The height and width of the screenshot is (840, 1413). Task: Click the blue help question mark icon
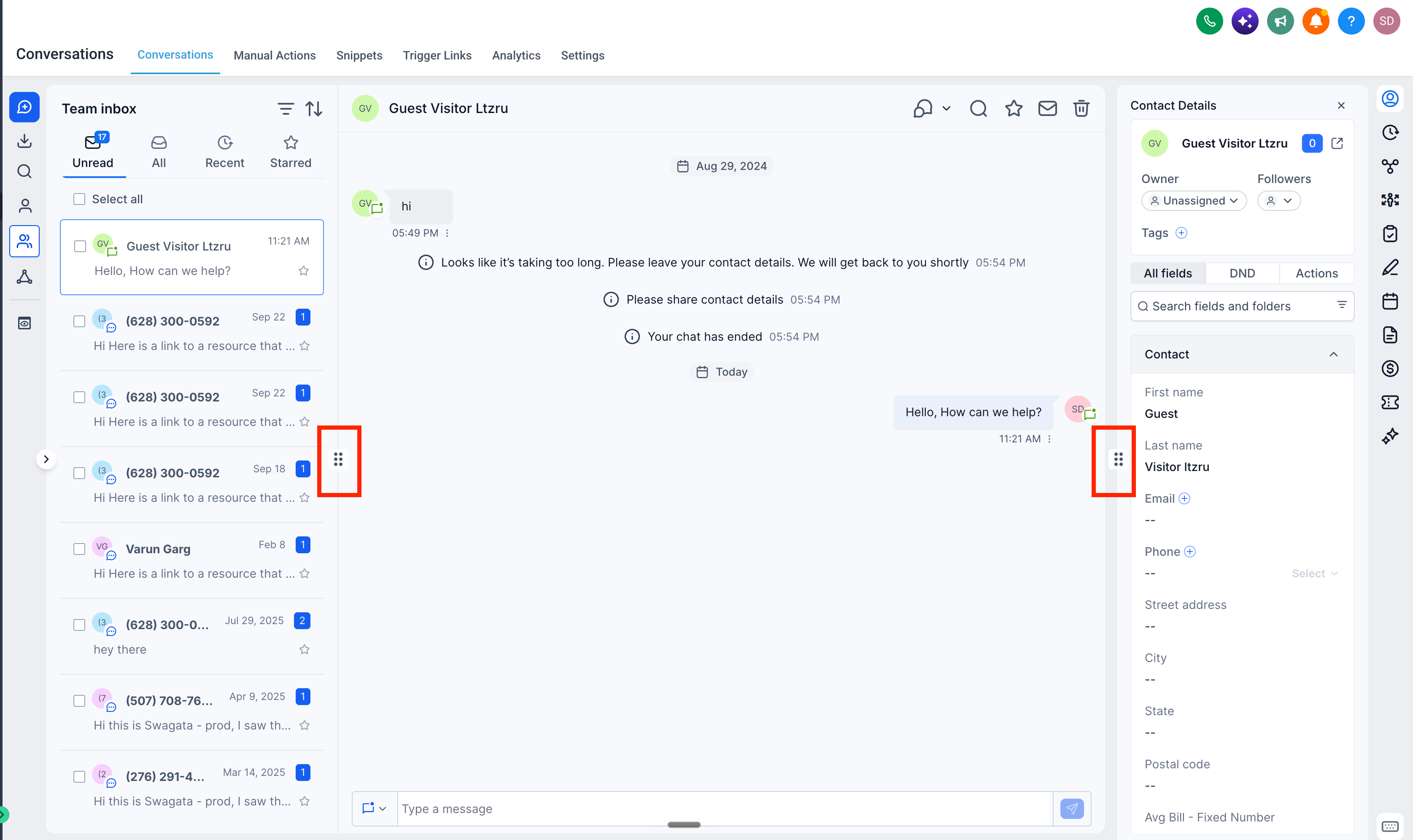click(1351, 22)
